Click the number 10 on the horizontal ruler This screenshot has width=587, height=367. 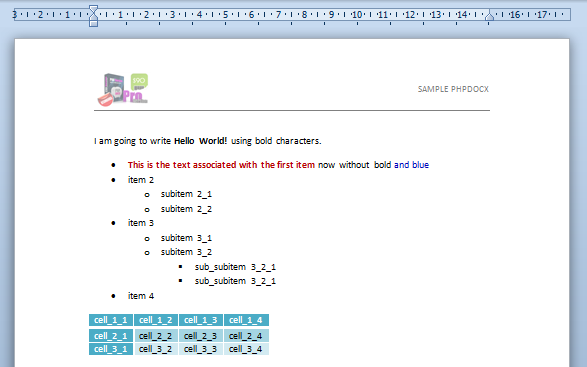(357, 15)
